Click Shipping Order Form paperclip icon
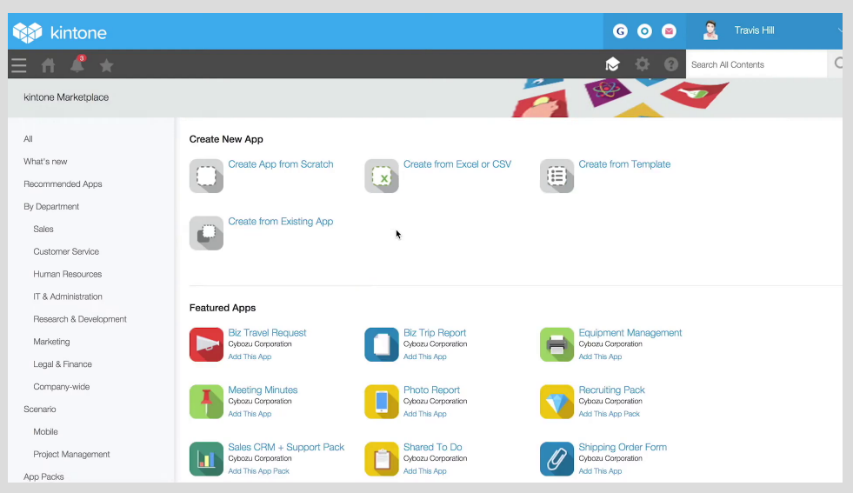The height and width of the screenshot is (493, 853). pyautogui.click(x=557, y=459)
